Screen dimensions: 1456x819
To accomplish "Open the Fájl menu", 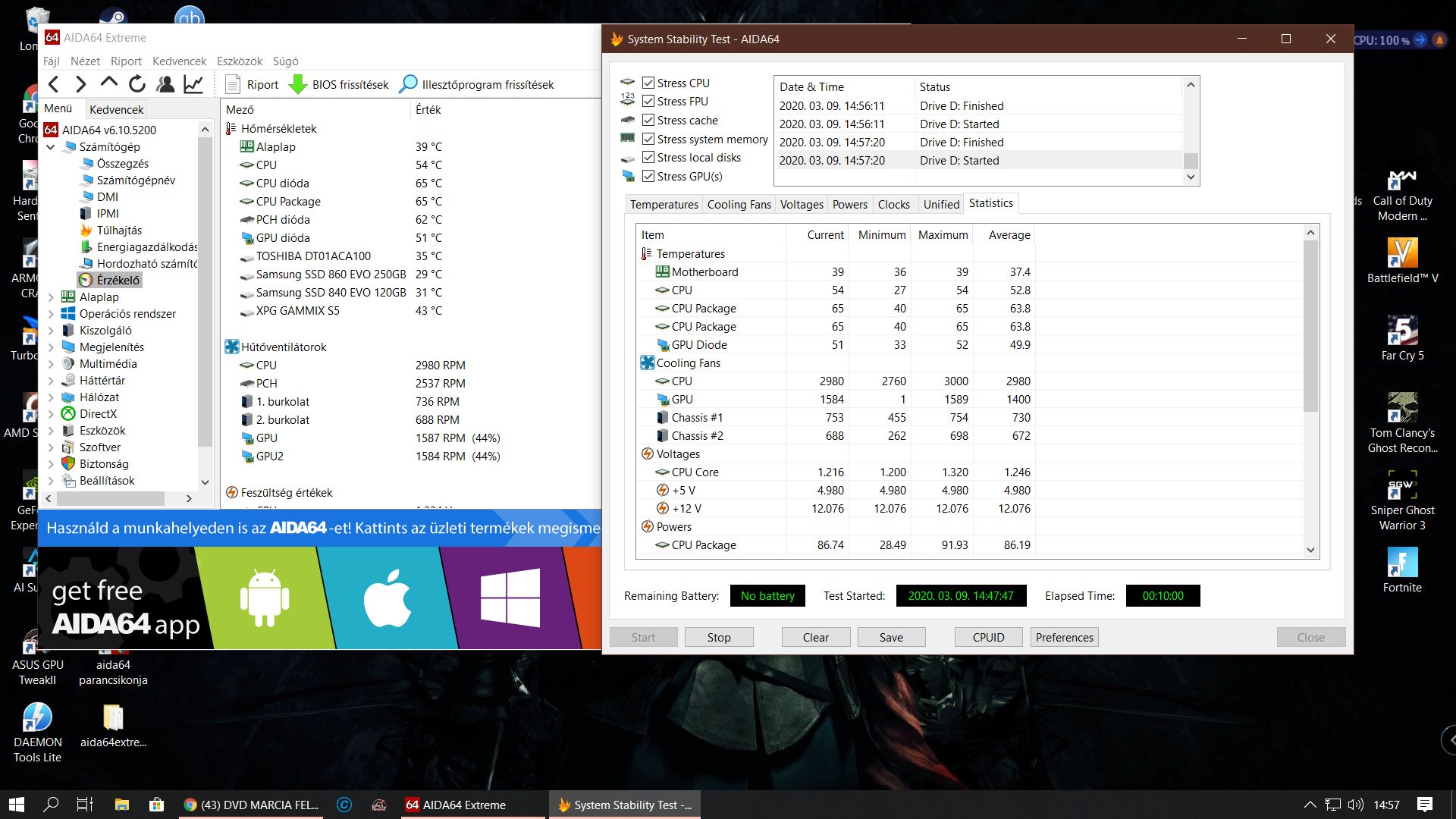I will (x=52, y=61).
